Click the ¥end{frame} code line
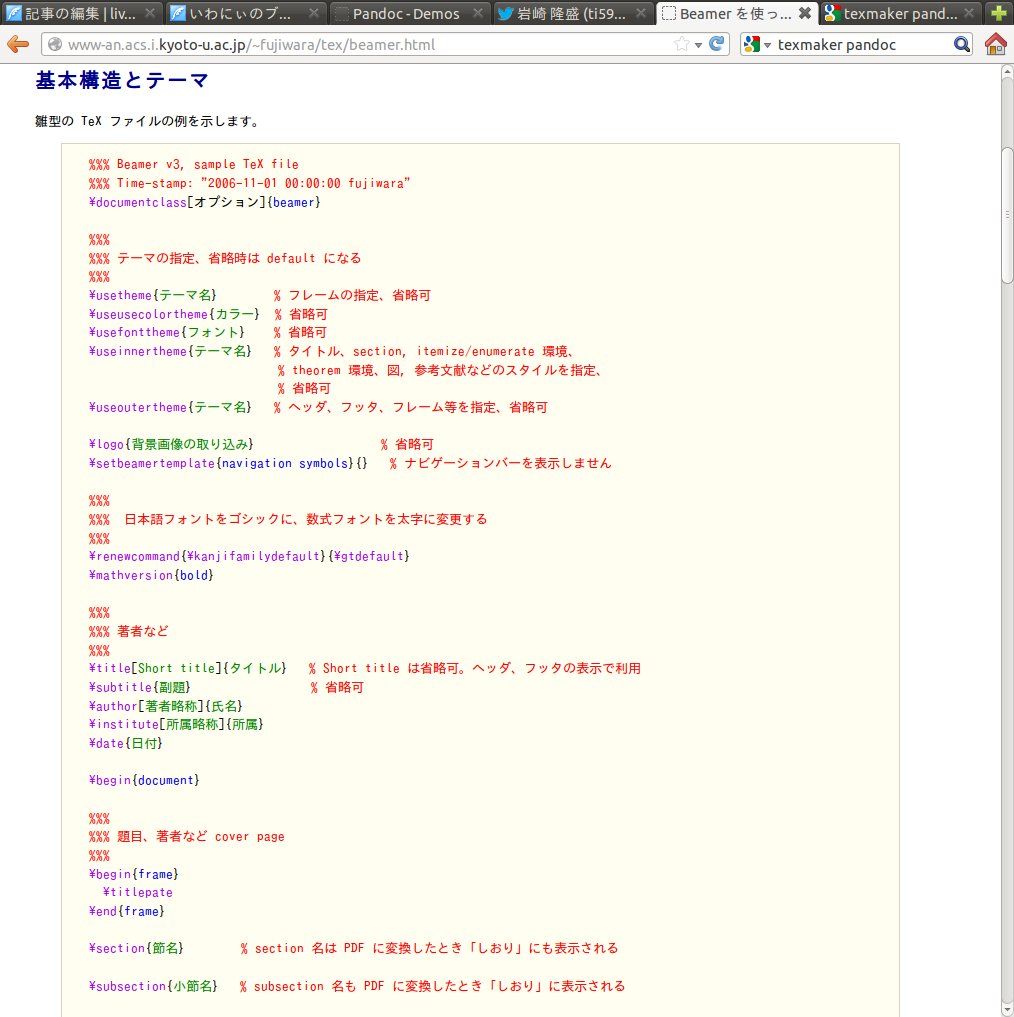Viewport: 1014px width, 1017px height. pyautogui.click(x=127, y=911)
